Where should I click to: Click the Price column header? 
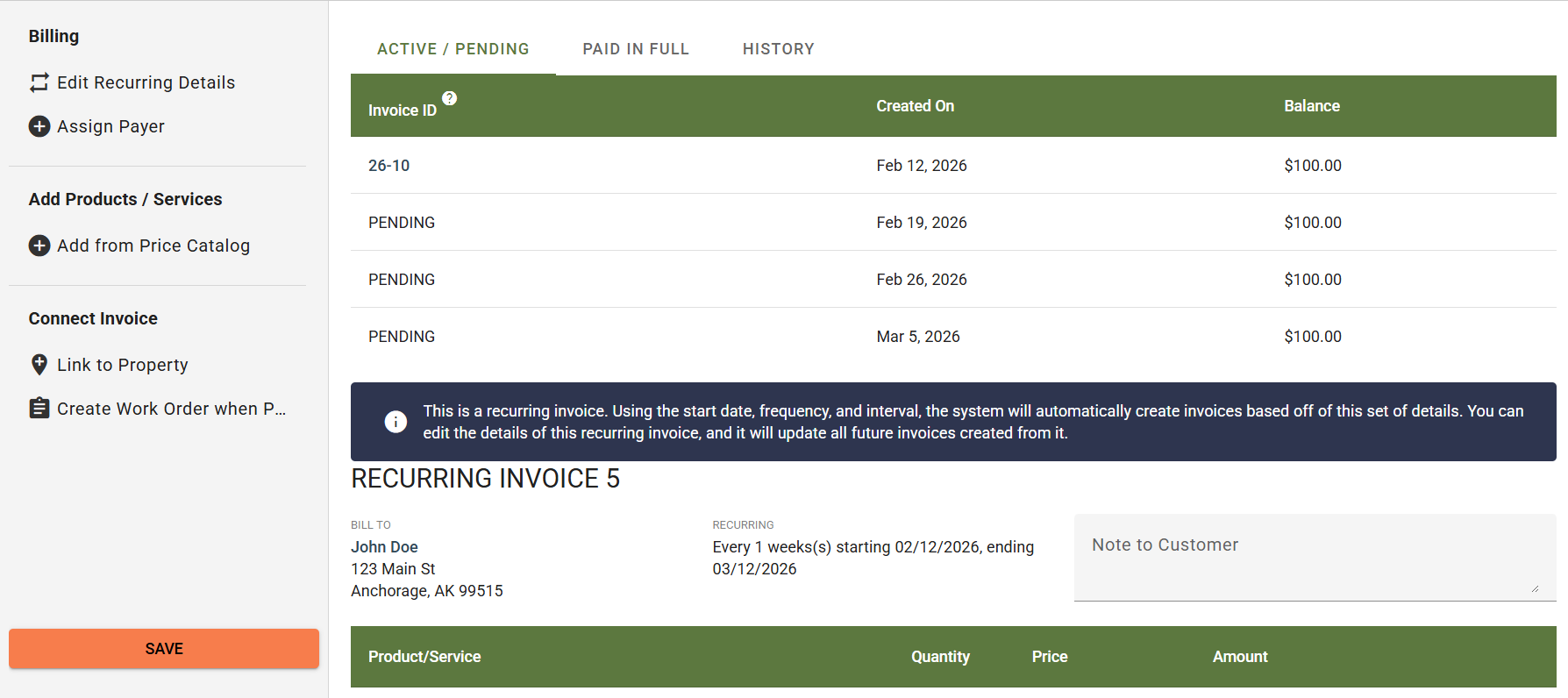[1050, 657]
